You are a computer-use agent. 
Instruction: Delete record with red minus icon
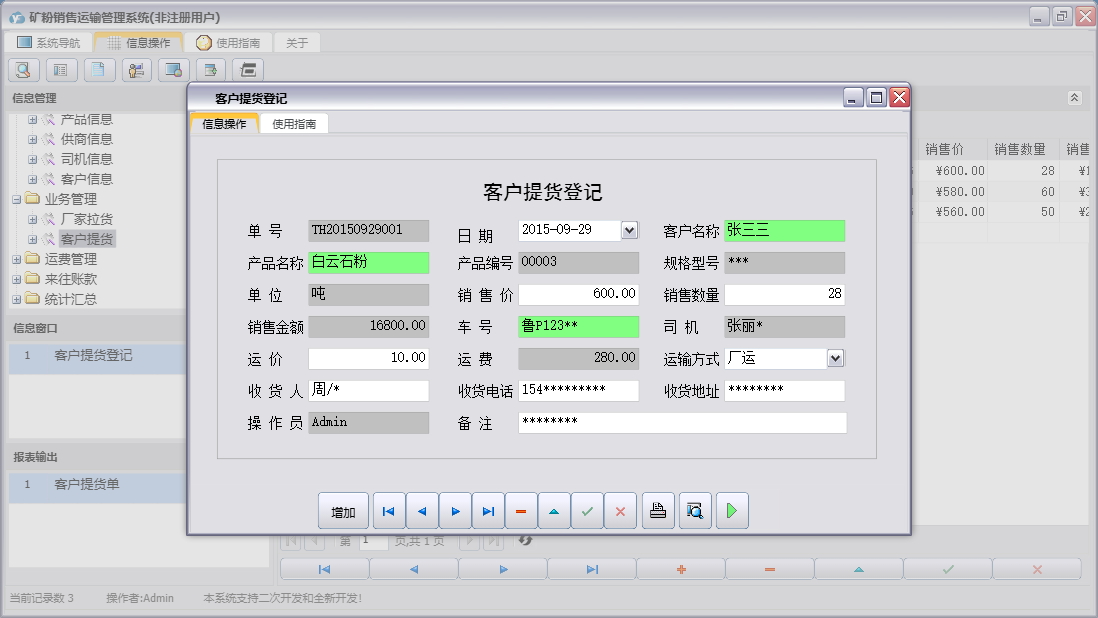521,511
